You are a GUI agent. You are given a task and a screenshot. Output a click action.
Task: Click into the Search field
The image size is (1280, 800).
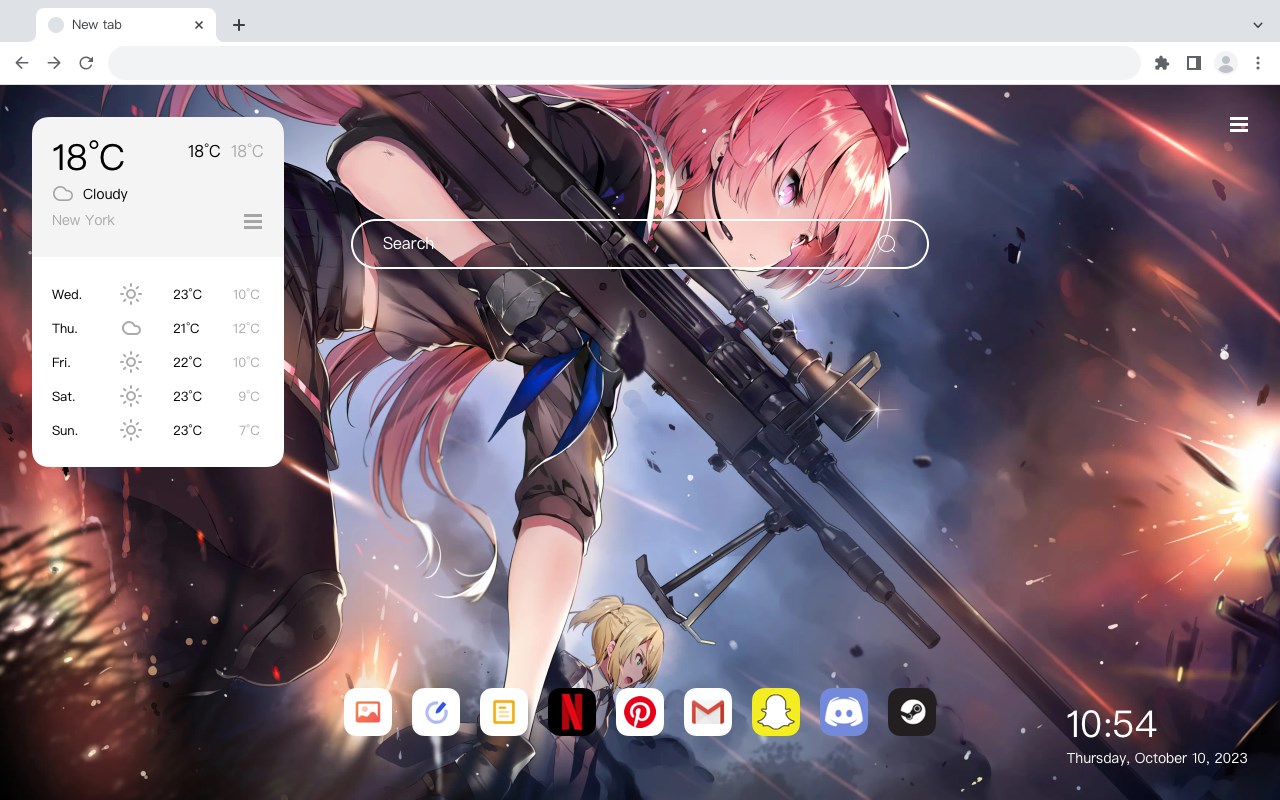coord(640,244)
